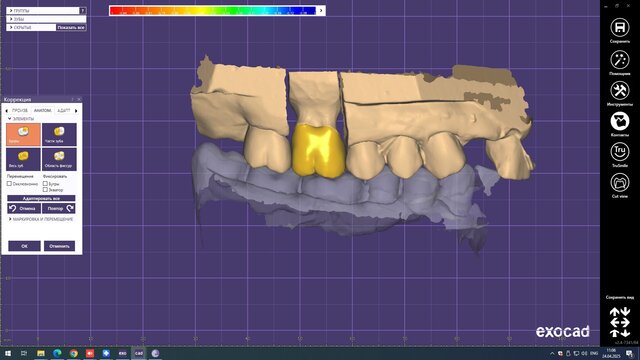
Task: Expand the color scale arrow
Action: click(321, 11)
